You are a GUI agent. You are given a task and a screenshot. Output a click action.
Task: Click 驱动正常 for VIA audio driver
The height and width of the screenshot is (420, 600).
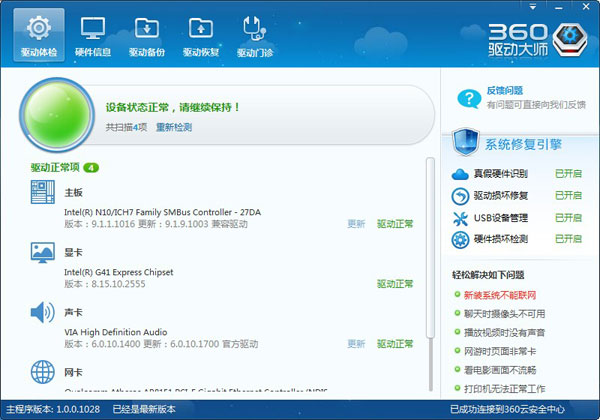pos(395,344)
